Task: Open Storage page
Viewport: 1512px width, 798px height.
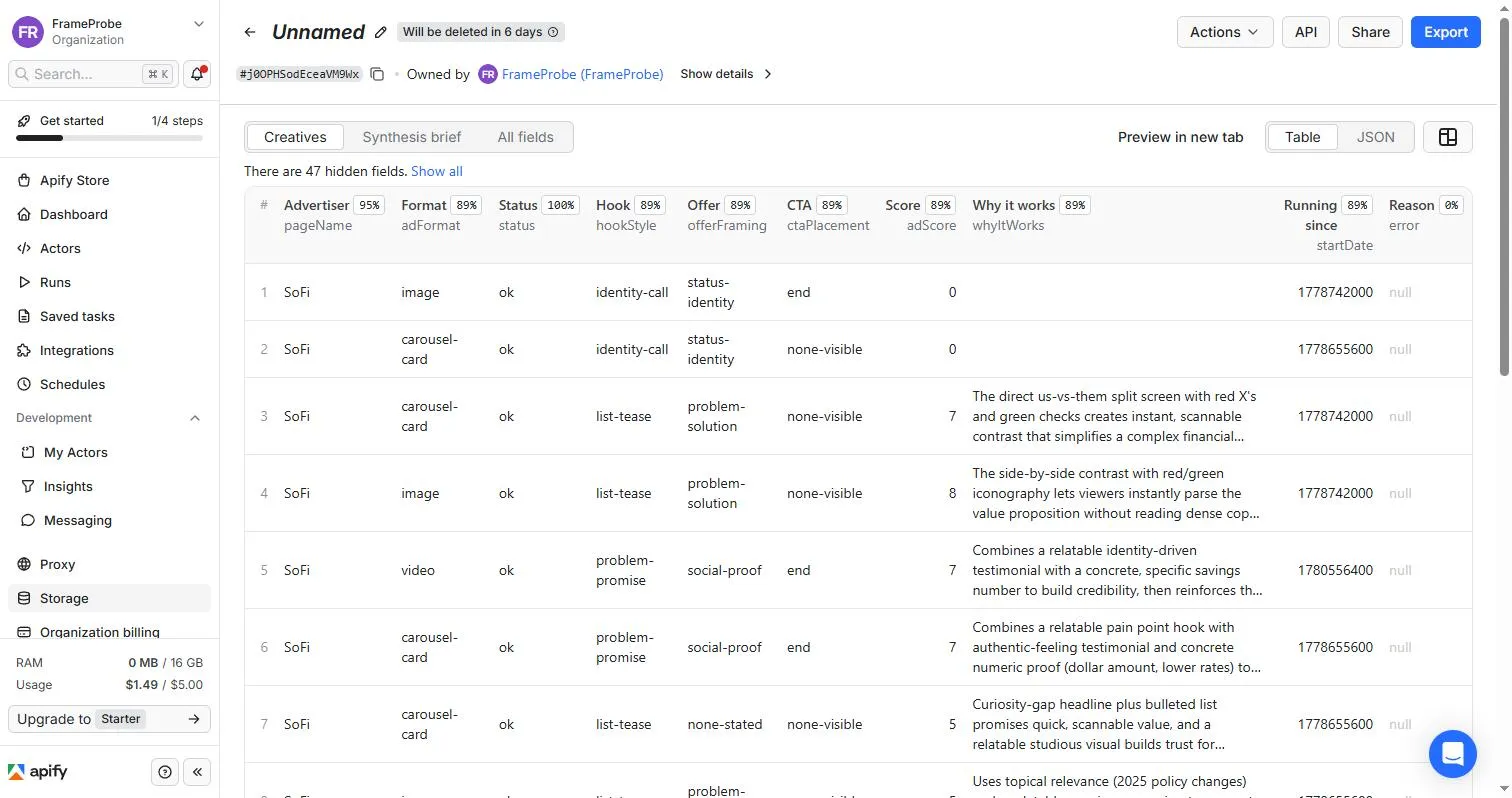Action: click(110, 598)
